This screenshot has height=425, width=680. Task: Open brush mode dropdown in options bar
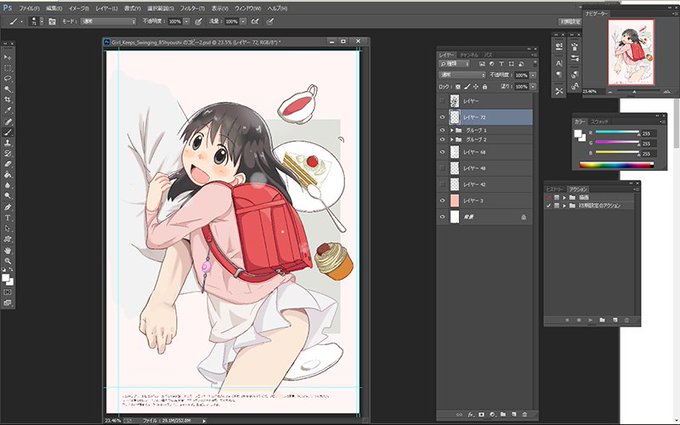pos(108,21)
